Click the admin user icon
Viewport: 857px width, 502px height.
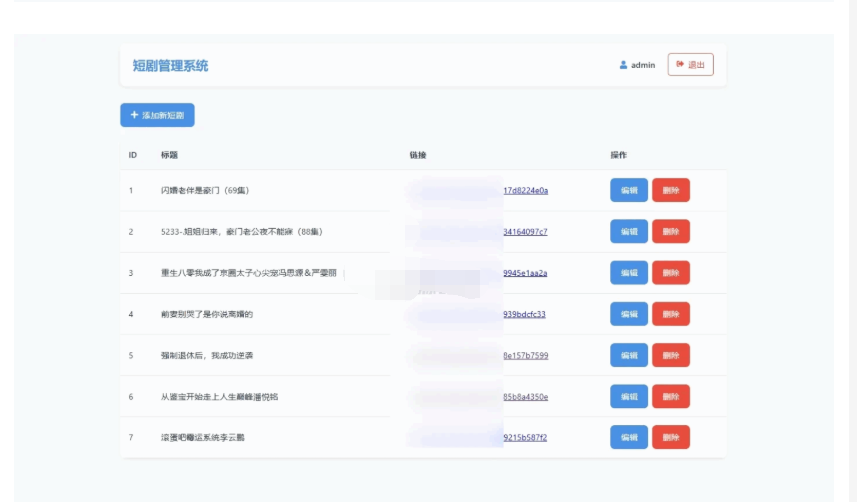[623, 65]
